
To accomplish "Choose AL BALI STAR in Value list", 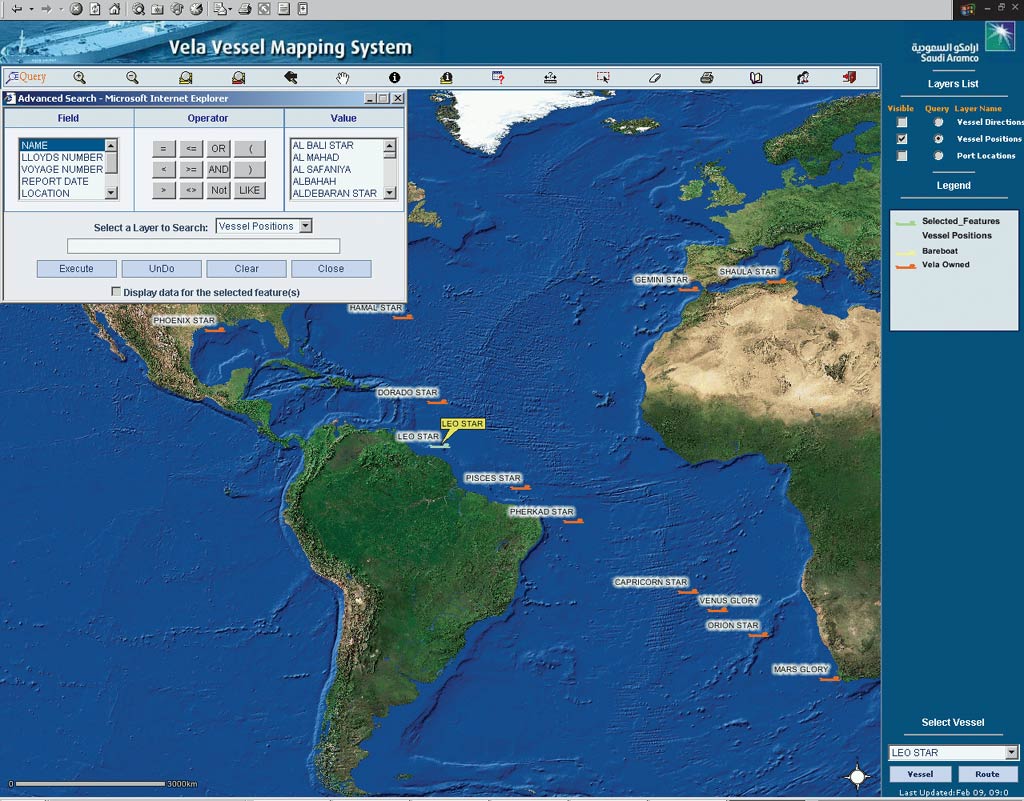I will 337,146.
